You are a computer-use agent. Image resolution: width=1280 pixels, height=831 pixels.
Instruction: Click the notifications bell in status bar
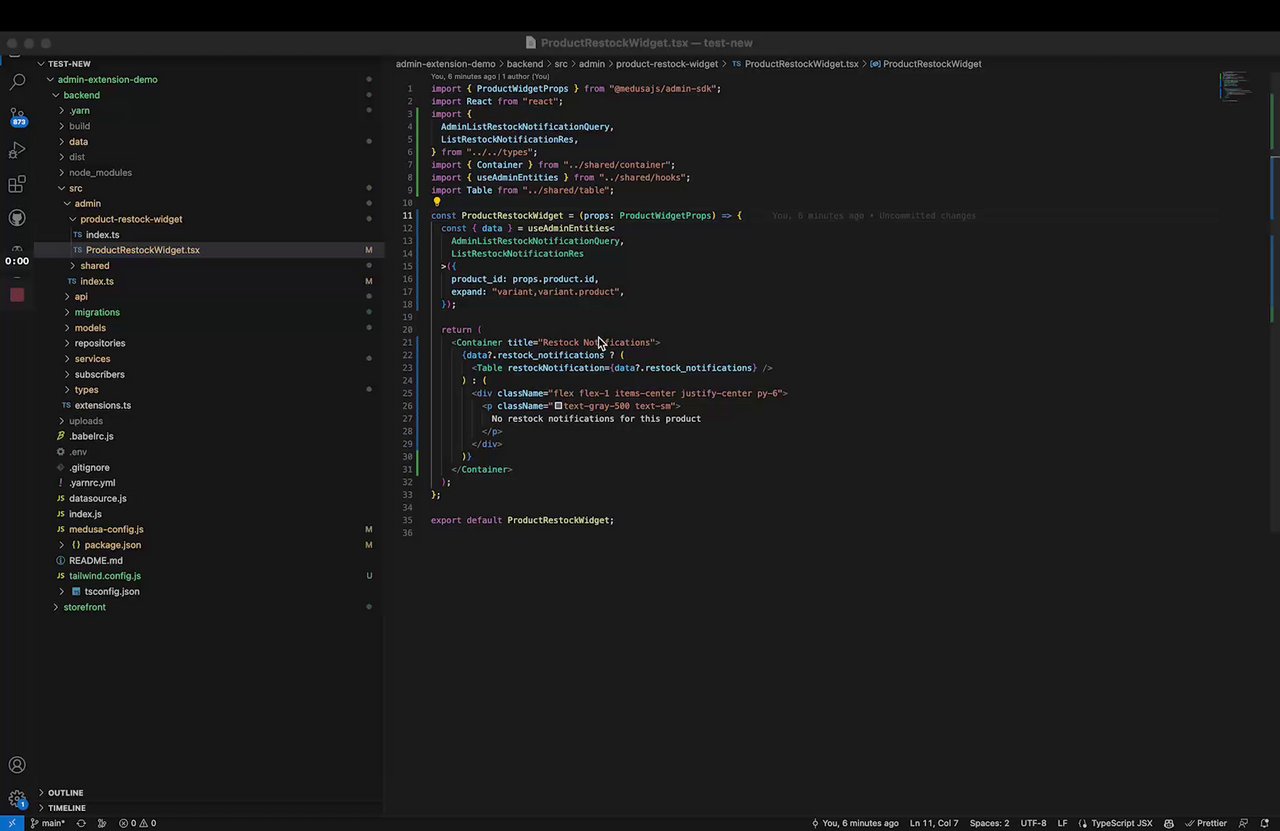(1264, 823)
